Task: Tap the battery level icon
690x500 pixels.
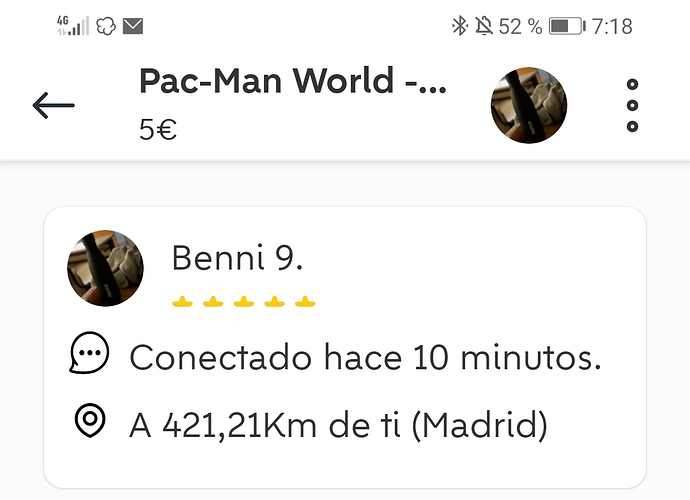Action: coord(566,26)
